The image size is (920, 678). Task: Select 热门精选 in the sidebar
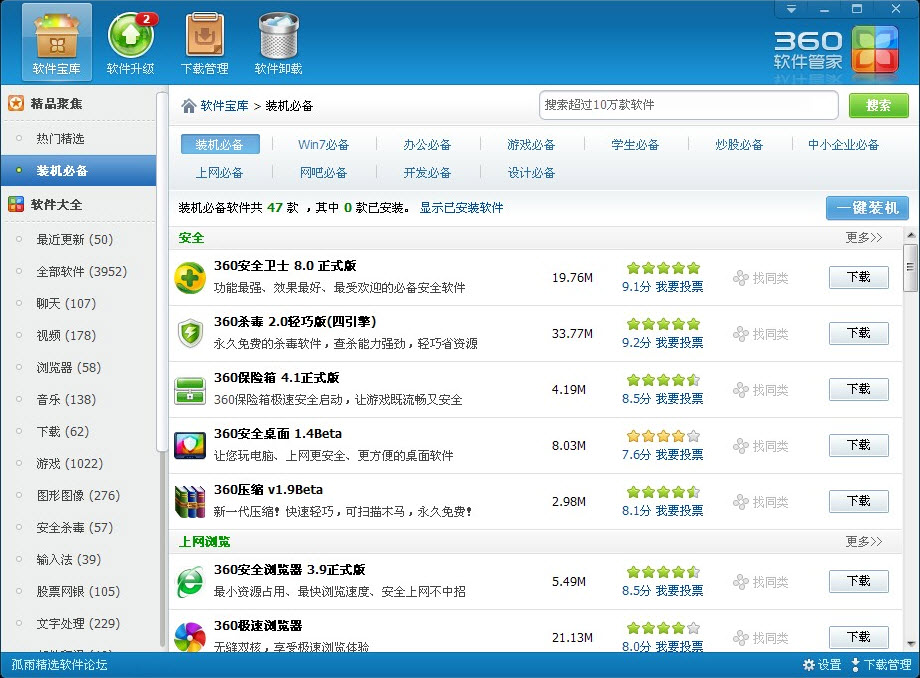60,139
